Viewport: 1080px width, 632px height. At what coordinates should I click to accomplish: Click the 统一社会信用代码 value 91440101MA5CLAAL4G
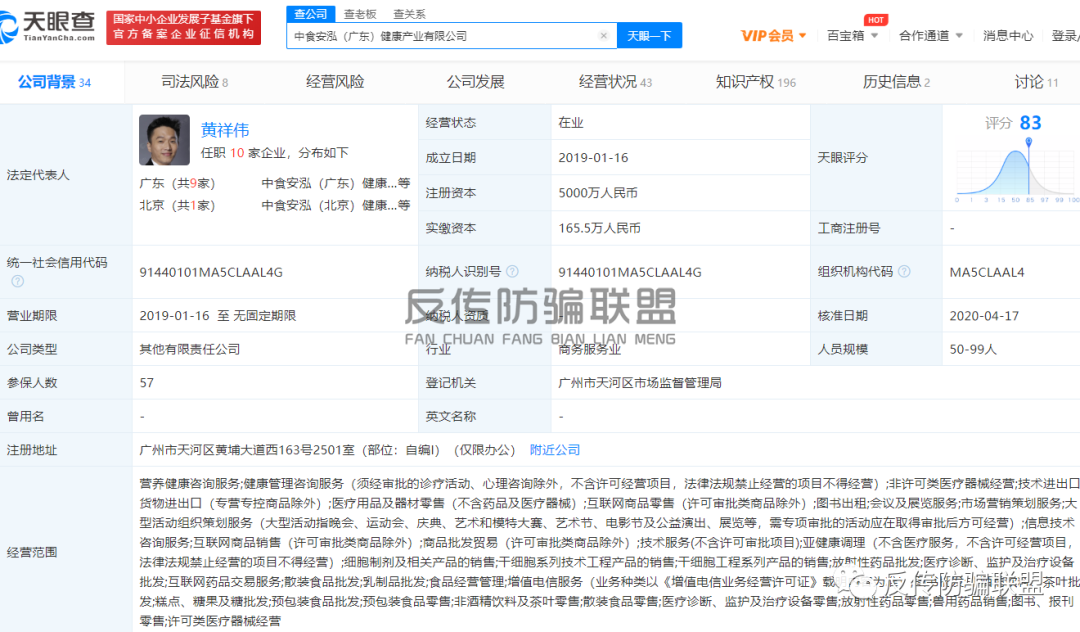pos(211,272)
